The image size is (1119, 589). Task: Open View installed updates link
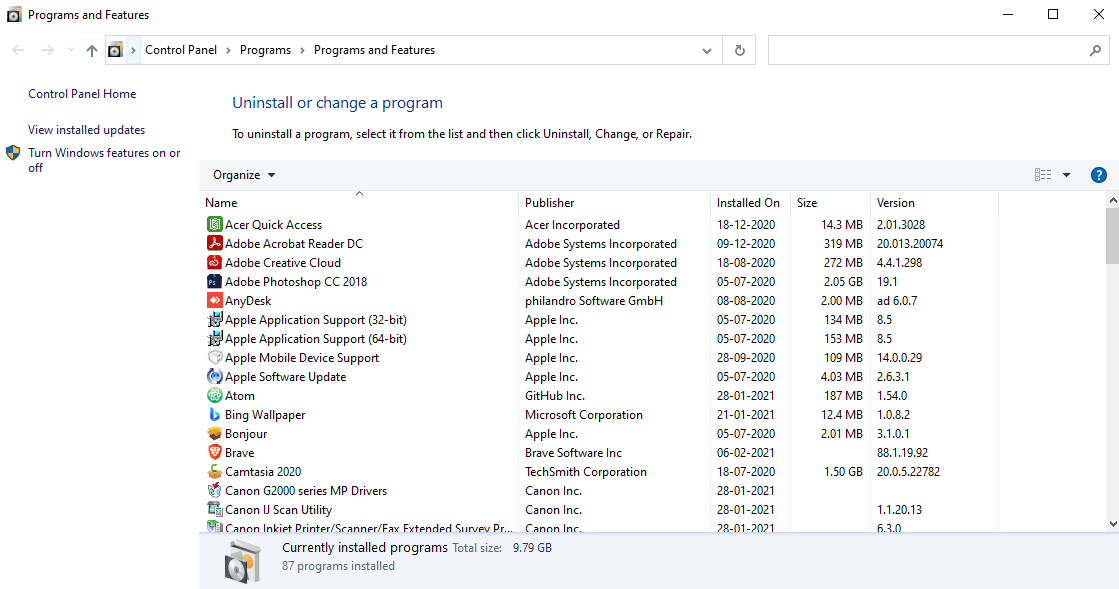[x=86, y=130]
